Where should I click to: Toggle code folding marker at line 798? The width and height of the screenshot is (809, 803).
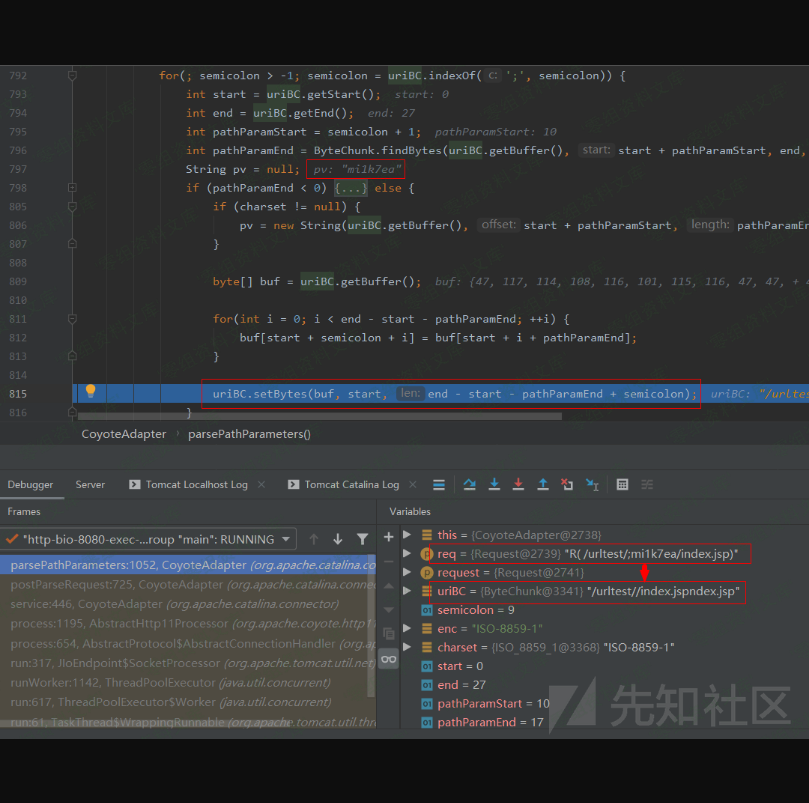(72, 188)
